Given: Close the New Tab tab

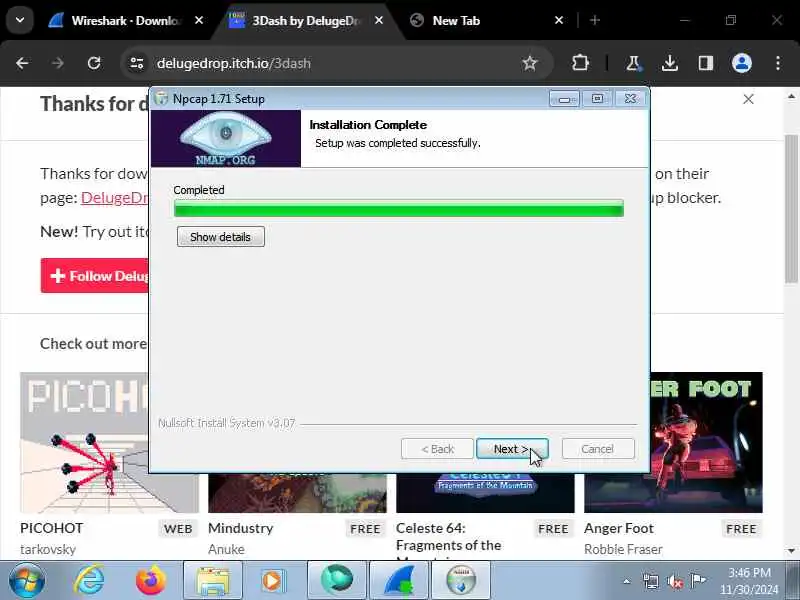Looking at the screenshot, I should point(559,20).
